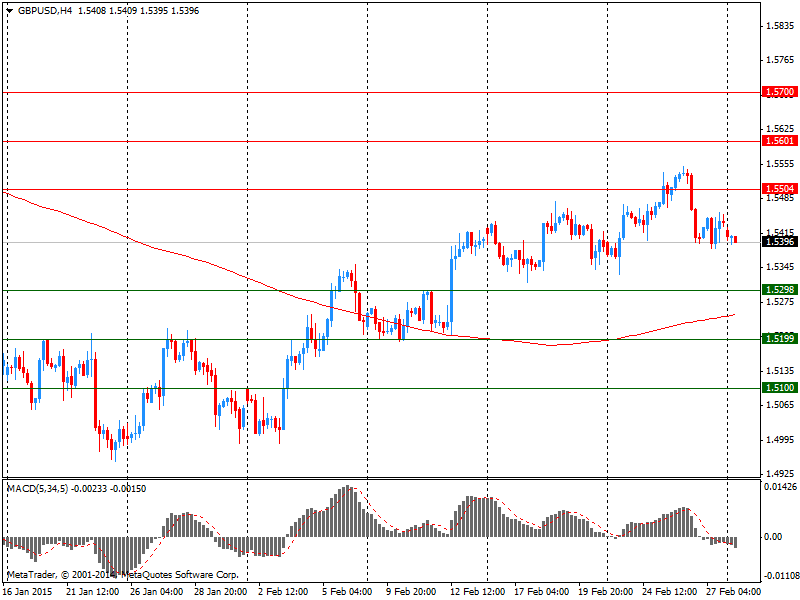
Task: Click the 9 Feb 20:00 time label
Action: (x=411, y=592)
